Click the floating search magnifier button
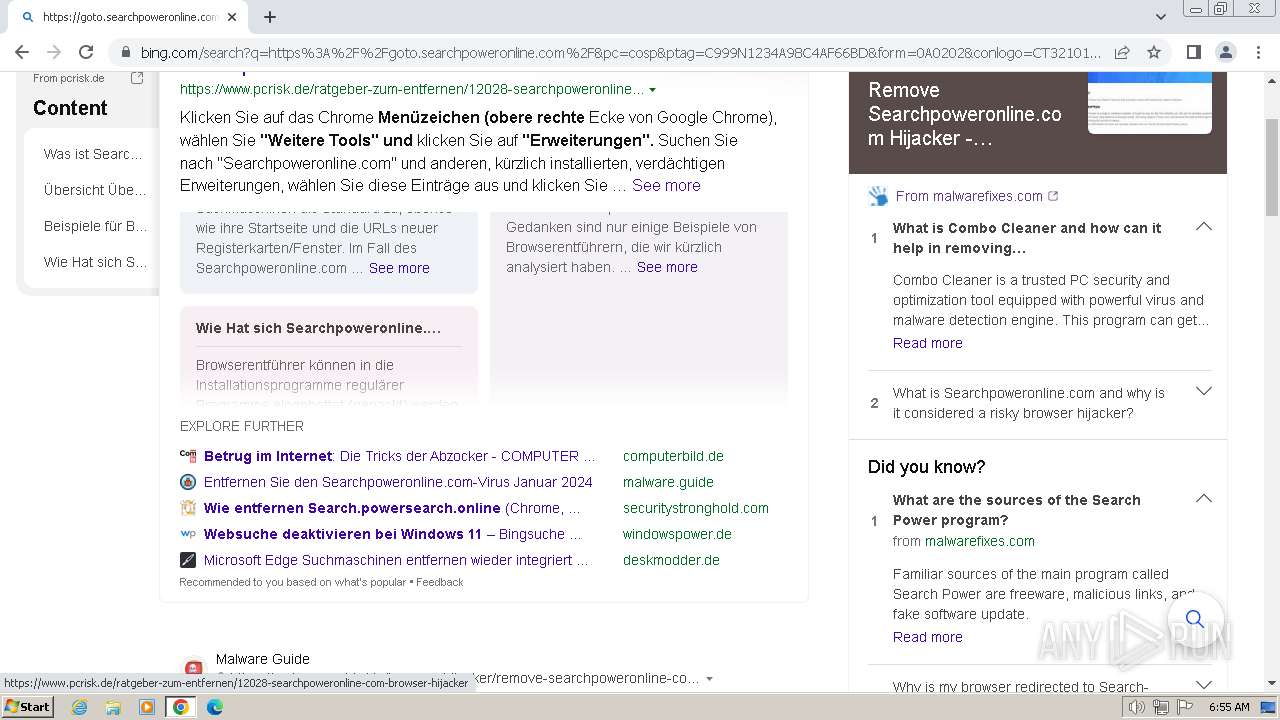1280x720 pixels. (x=1195, y=620)
